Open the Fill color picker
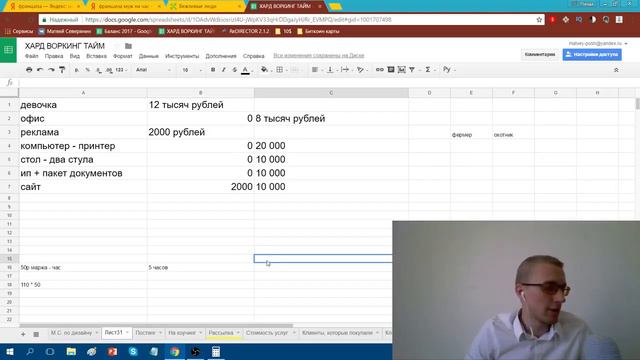This screenshot has width=640, height=360. coord(264,70)
